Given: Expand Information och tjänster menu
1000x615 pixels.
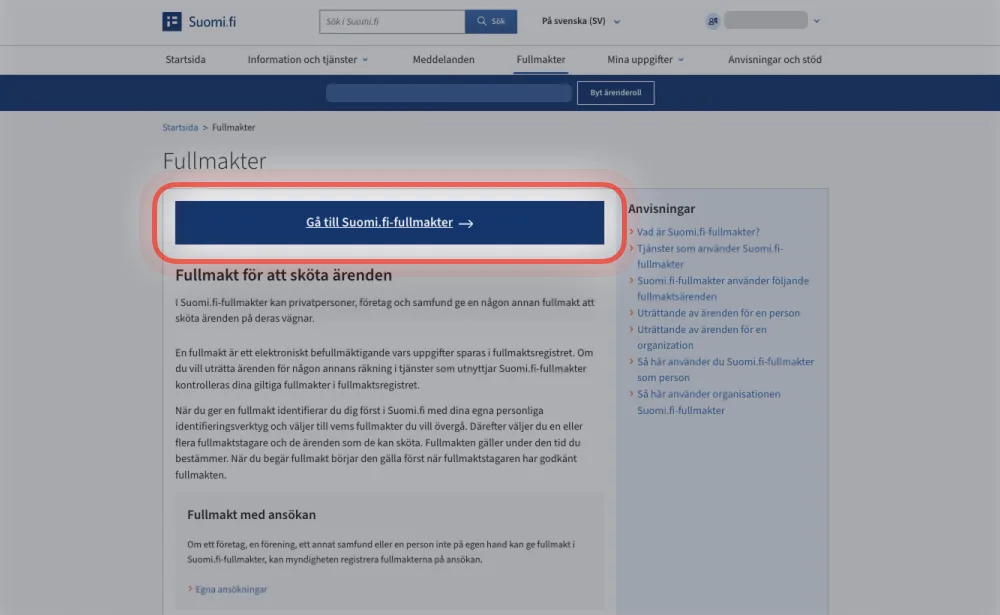Looking at the screenshot, I should point(307,59).
